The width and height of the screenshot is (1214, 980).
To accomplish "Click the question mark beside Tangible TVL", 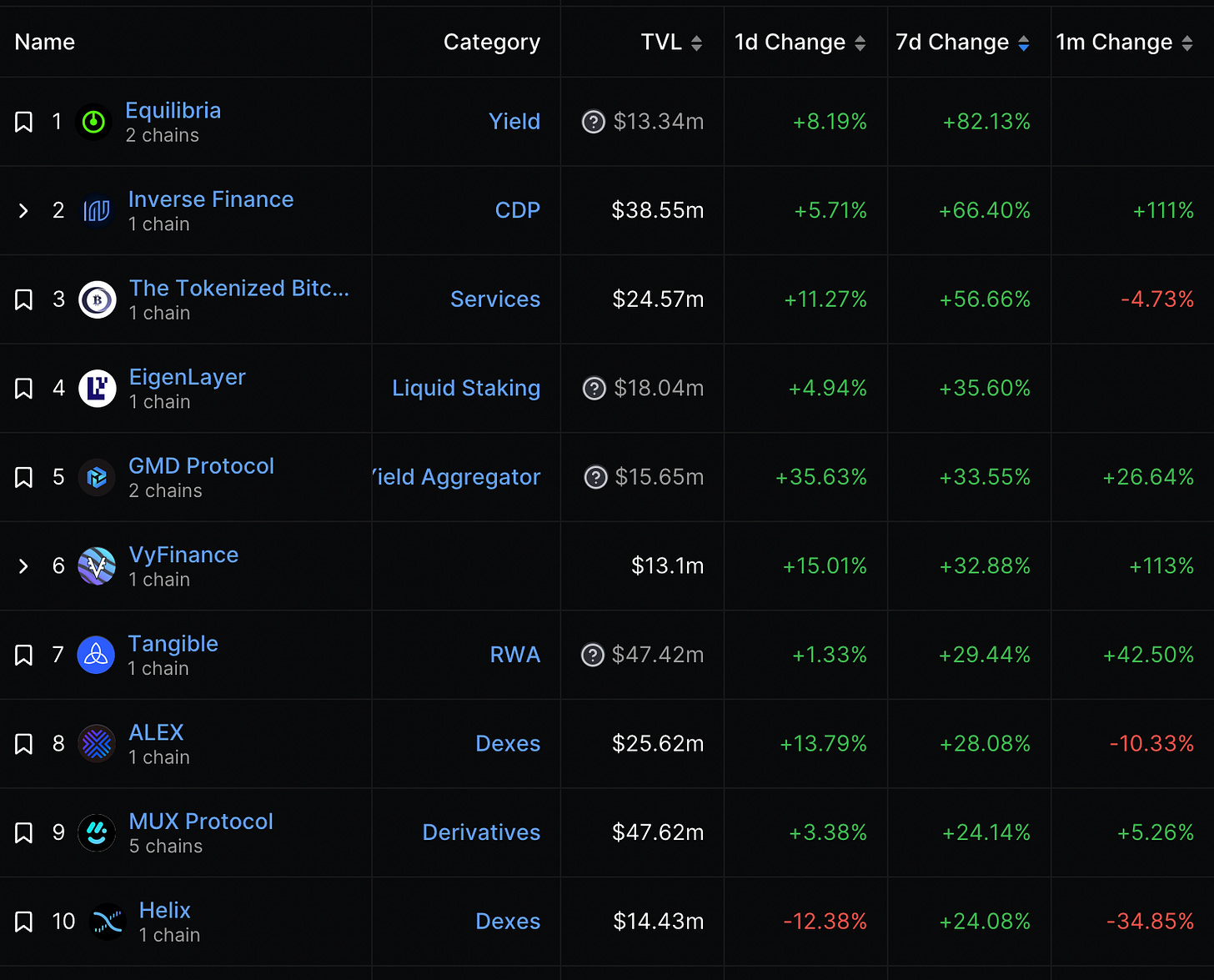I will click(592, 655).
